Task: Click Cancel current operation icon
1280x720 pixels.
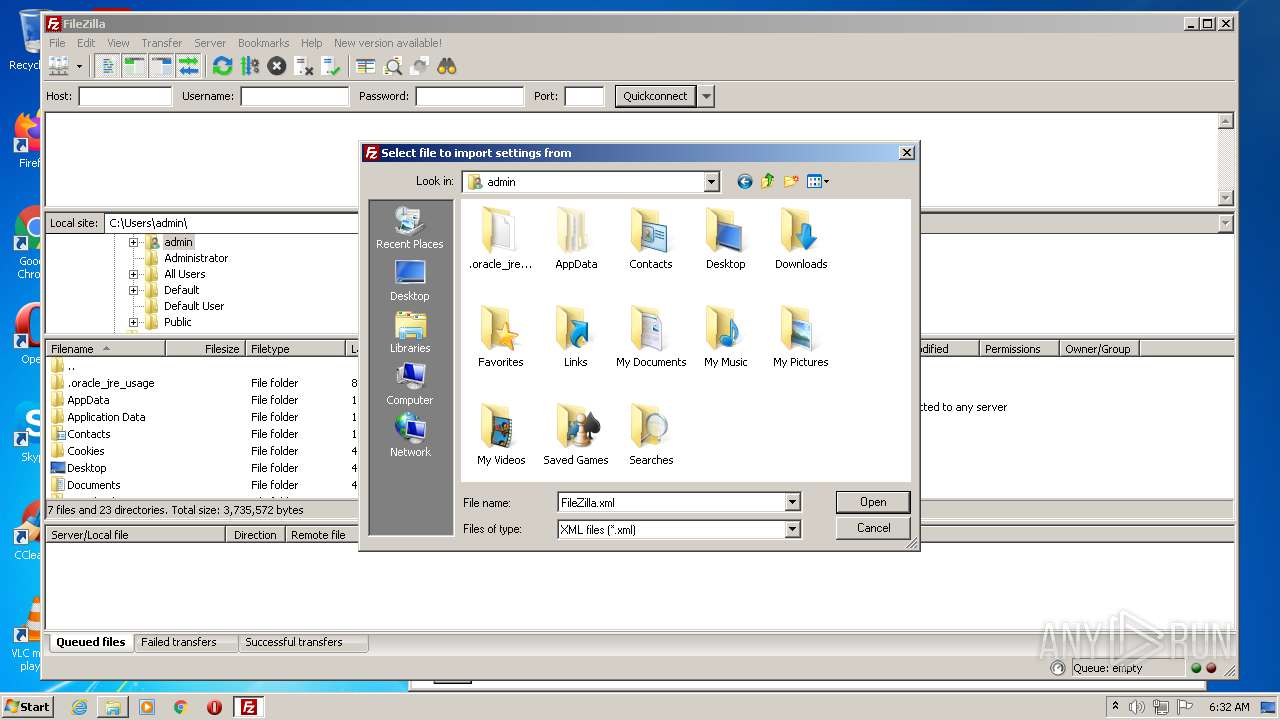Action: coord(277,66)
